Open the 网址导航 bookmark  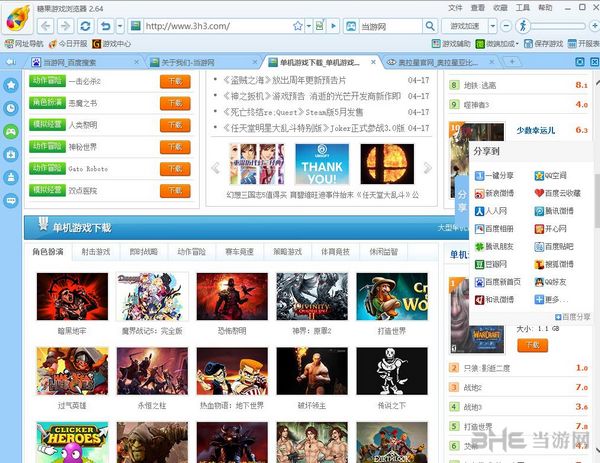[x=24, y=44]
